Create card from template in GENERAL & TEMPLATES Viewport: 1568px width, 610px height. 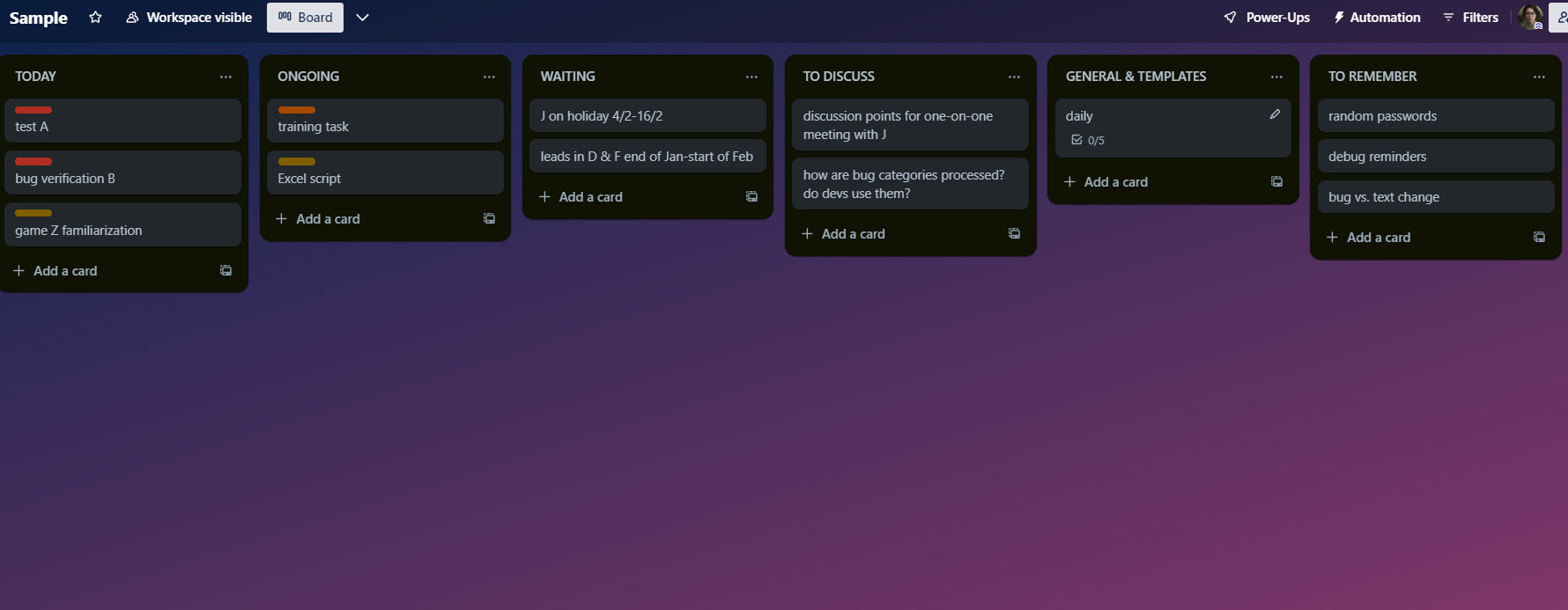(x=1276, y=182)
